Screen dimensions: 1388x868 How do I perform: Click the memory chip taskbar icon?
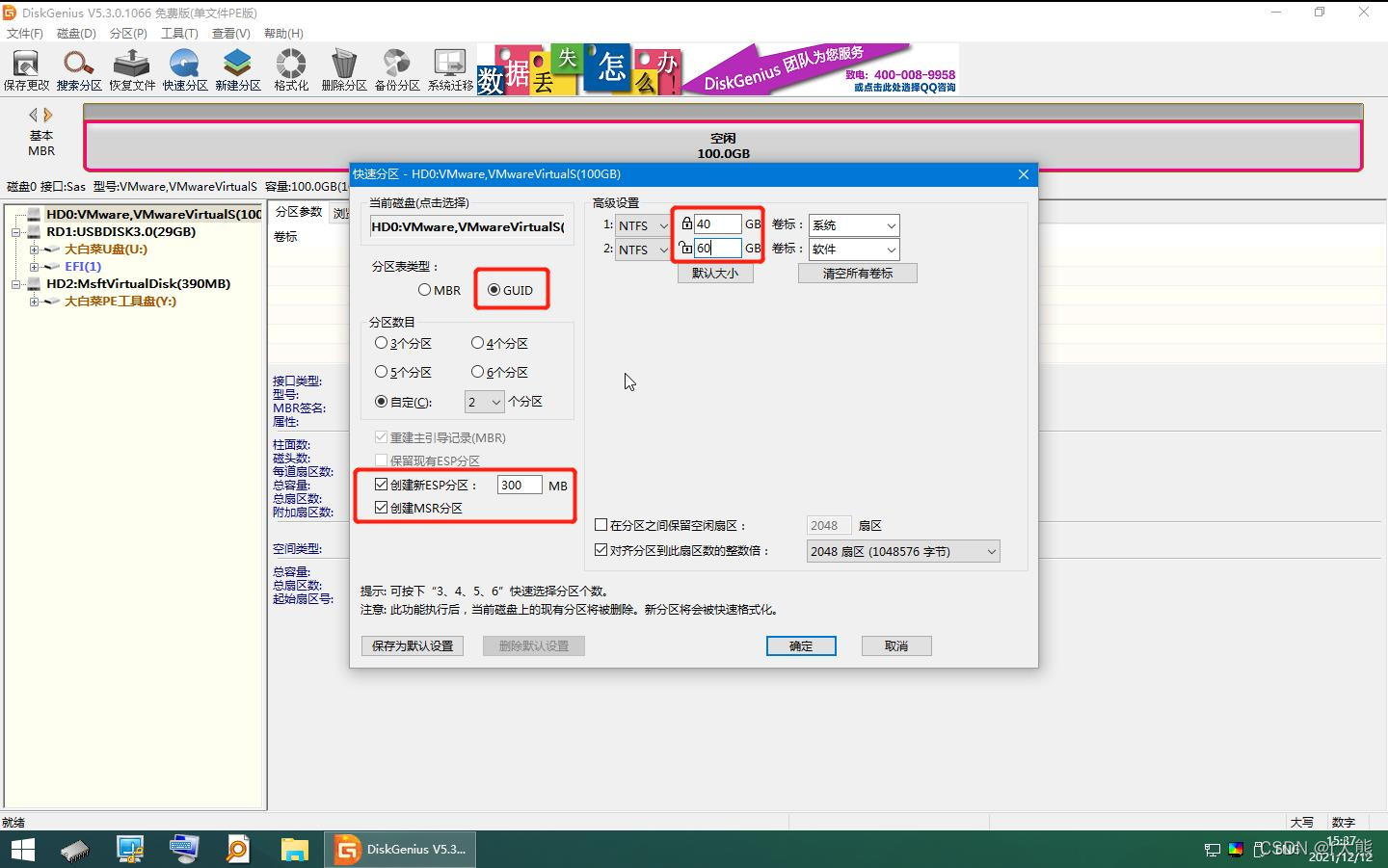[75, 850]
